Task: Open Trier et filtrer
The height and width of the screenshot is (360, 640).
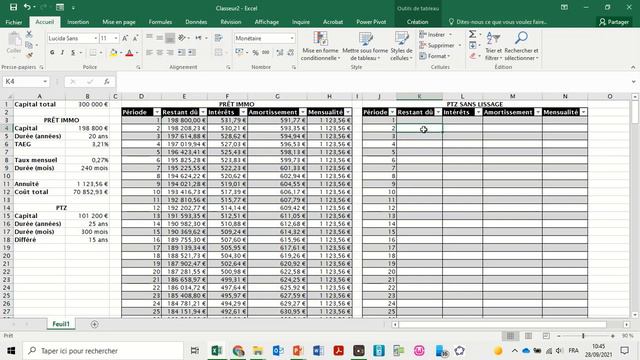Action: pyautogui.click(x=493, y=46)
